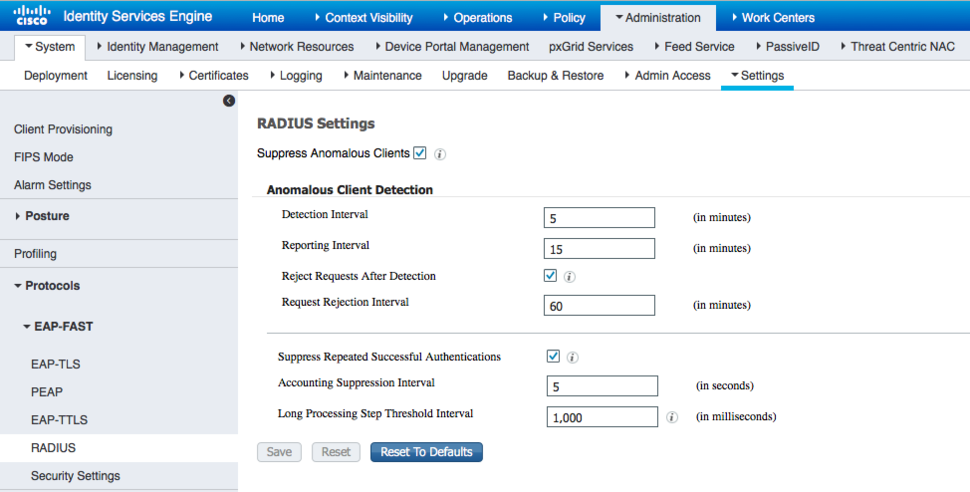Open Client Provisioning in sidebar
Screen dimensions: 970x492
63,129
